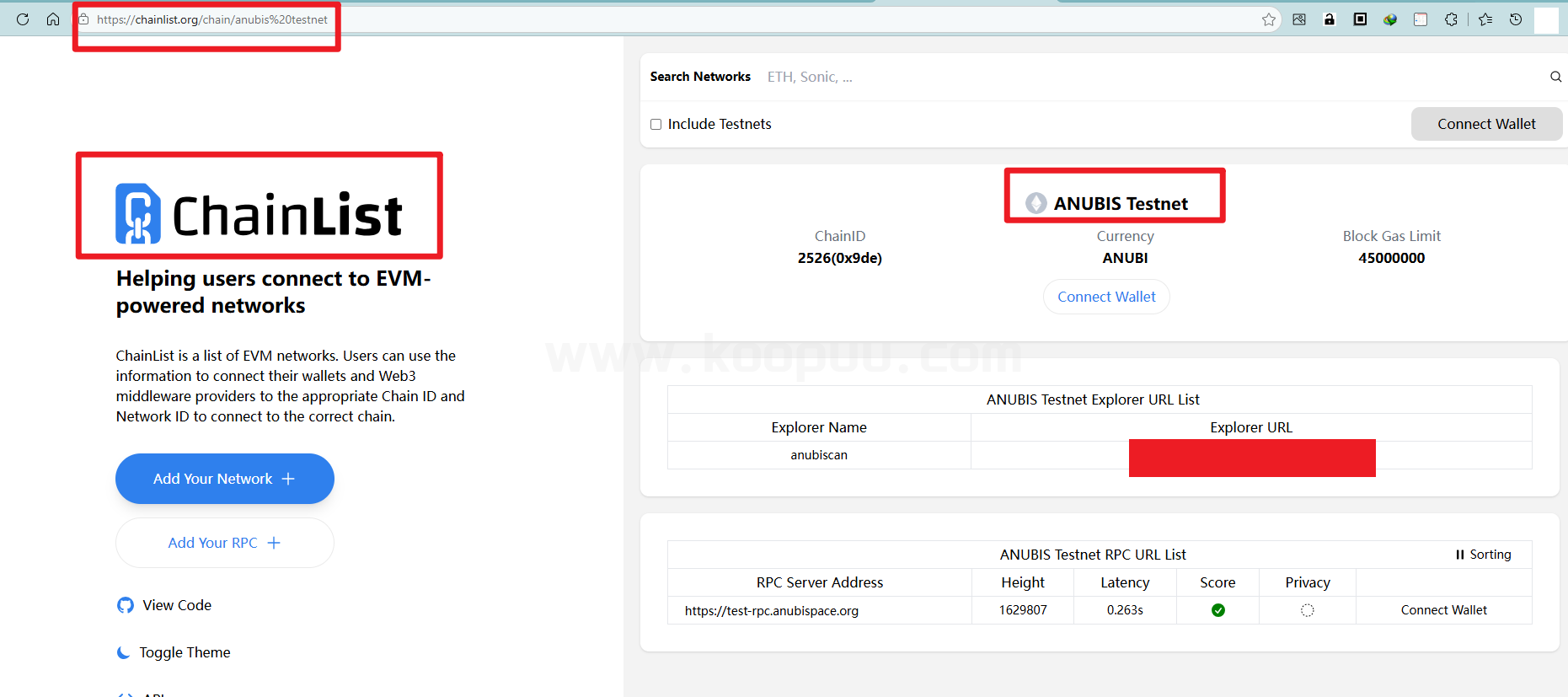Open browser history clock icon
The height and width of the screenshot is (697, 1568).
(x=1516, y=19)
